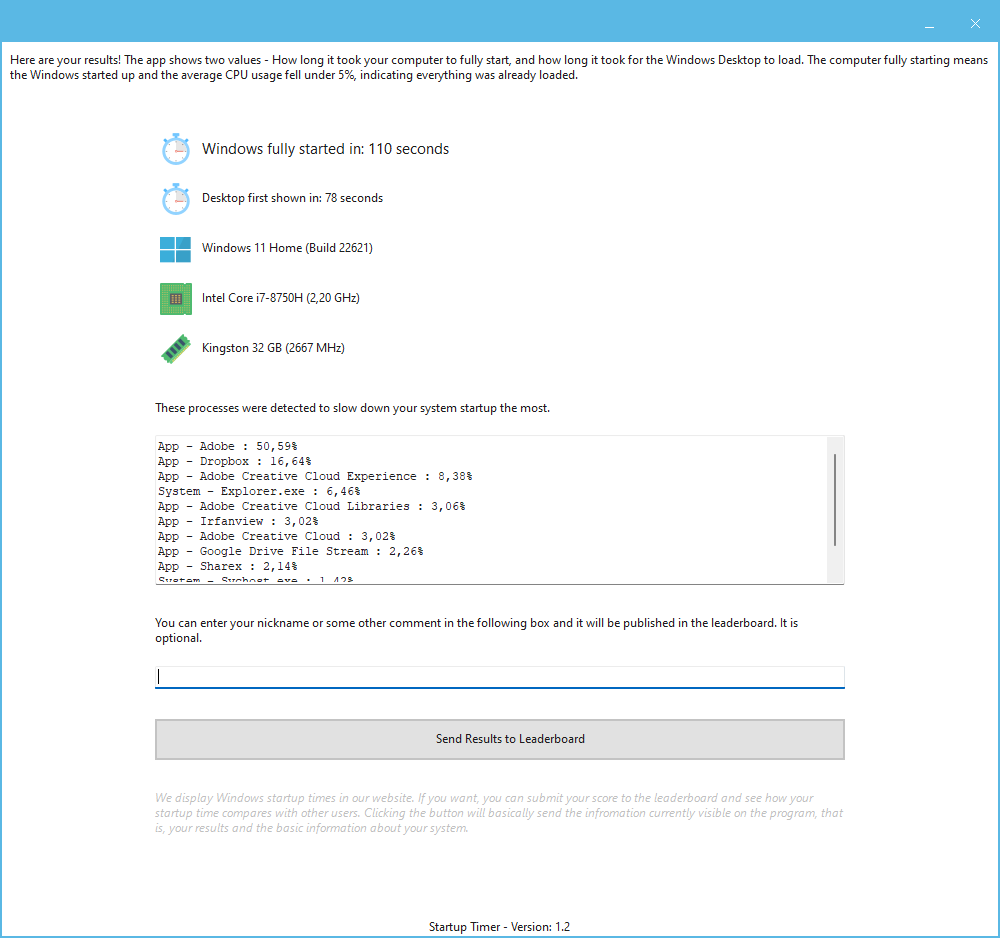Select the 'App - Adobe Creative Cloud : 3,02%' line
Image resolution: width=1000 pixels, height=938 pixels.
(277, 536)
